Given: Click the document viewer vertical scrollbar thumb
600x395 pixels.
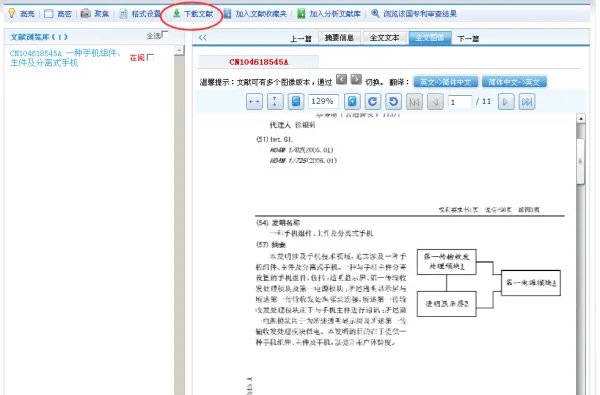Looking at the screenshot, I should click(580, 161).
